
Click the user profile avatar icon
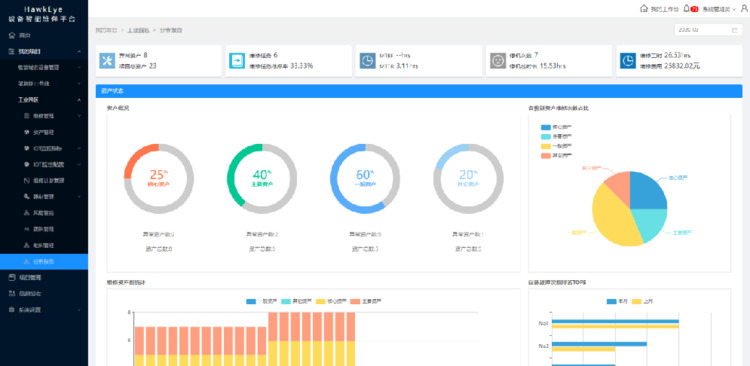(744, 9)
